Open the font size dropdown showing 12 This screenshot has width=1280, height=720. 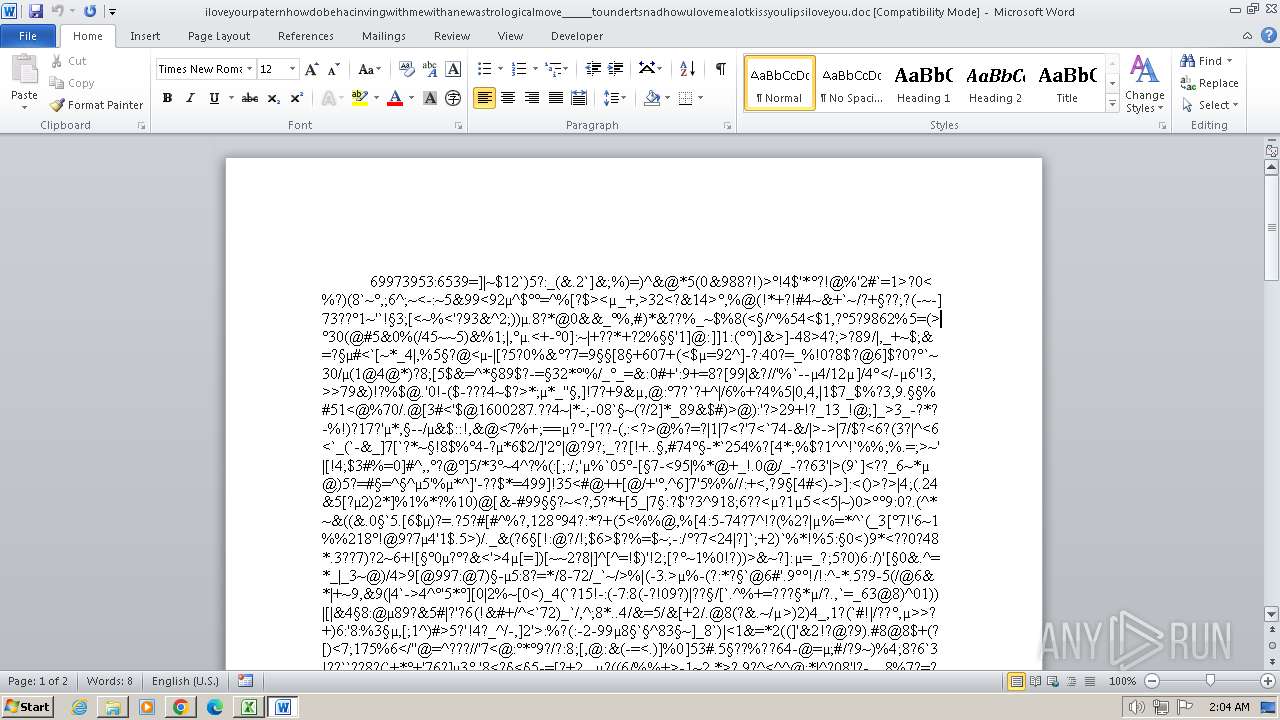click(293, 69)
